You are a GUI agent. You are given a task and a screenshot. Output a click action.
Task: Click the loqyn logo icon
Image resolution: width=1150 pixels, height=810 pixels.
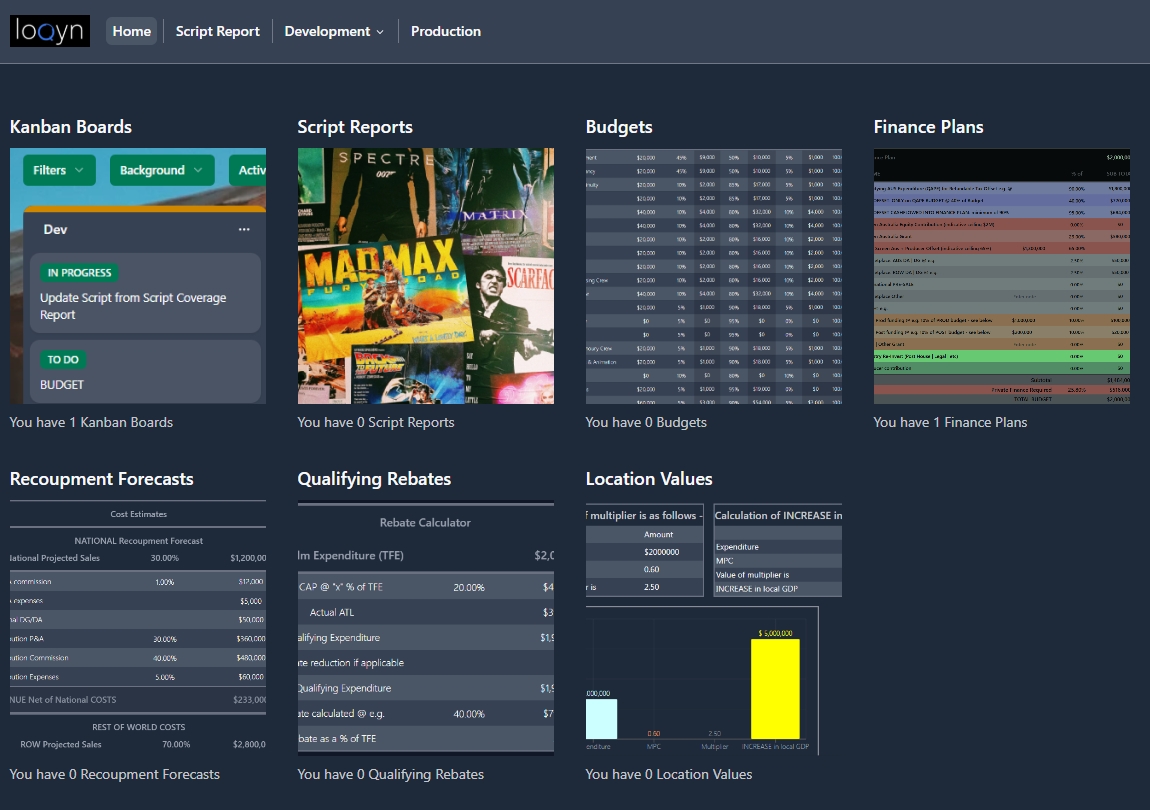coord(49,31)
